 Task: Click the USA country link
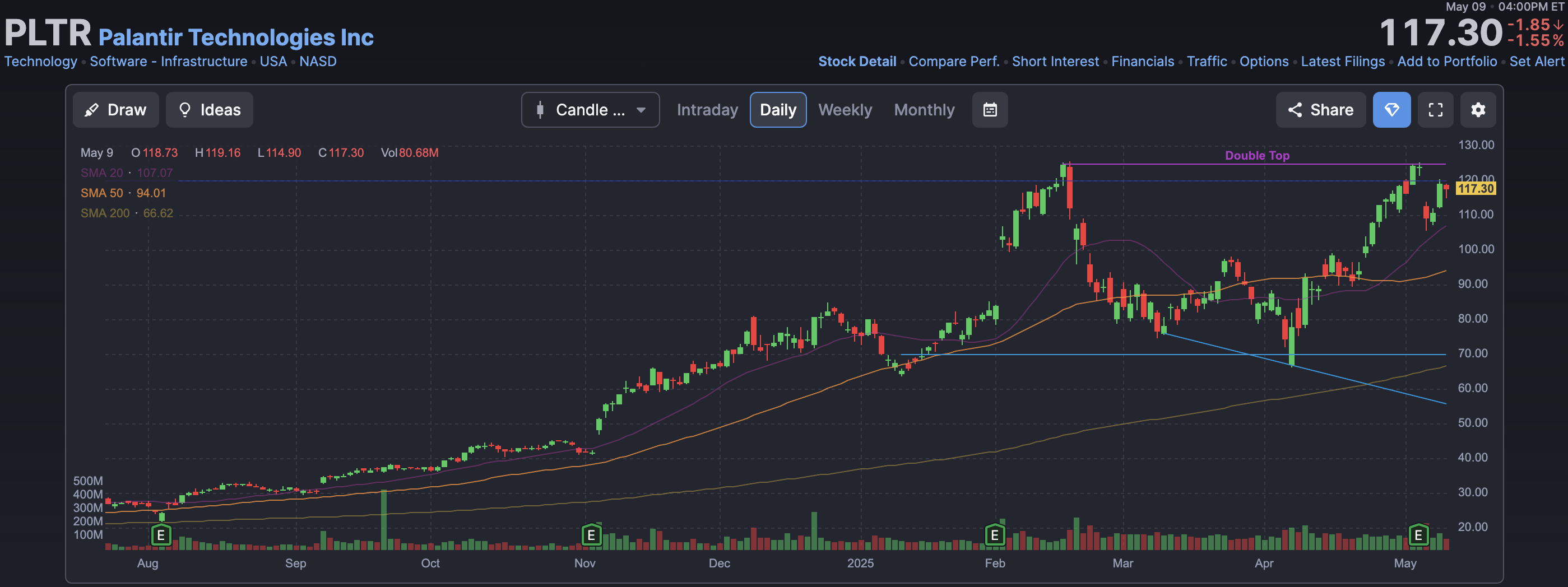pyautogui.click(x=273, y=62)
